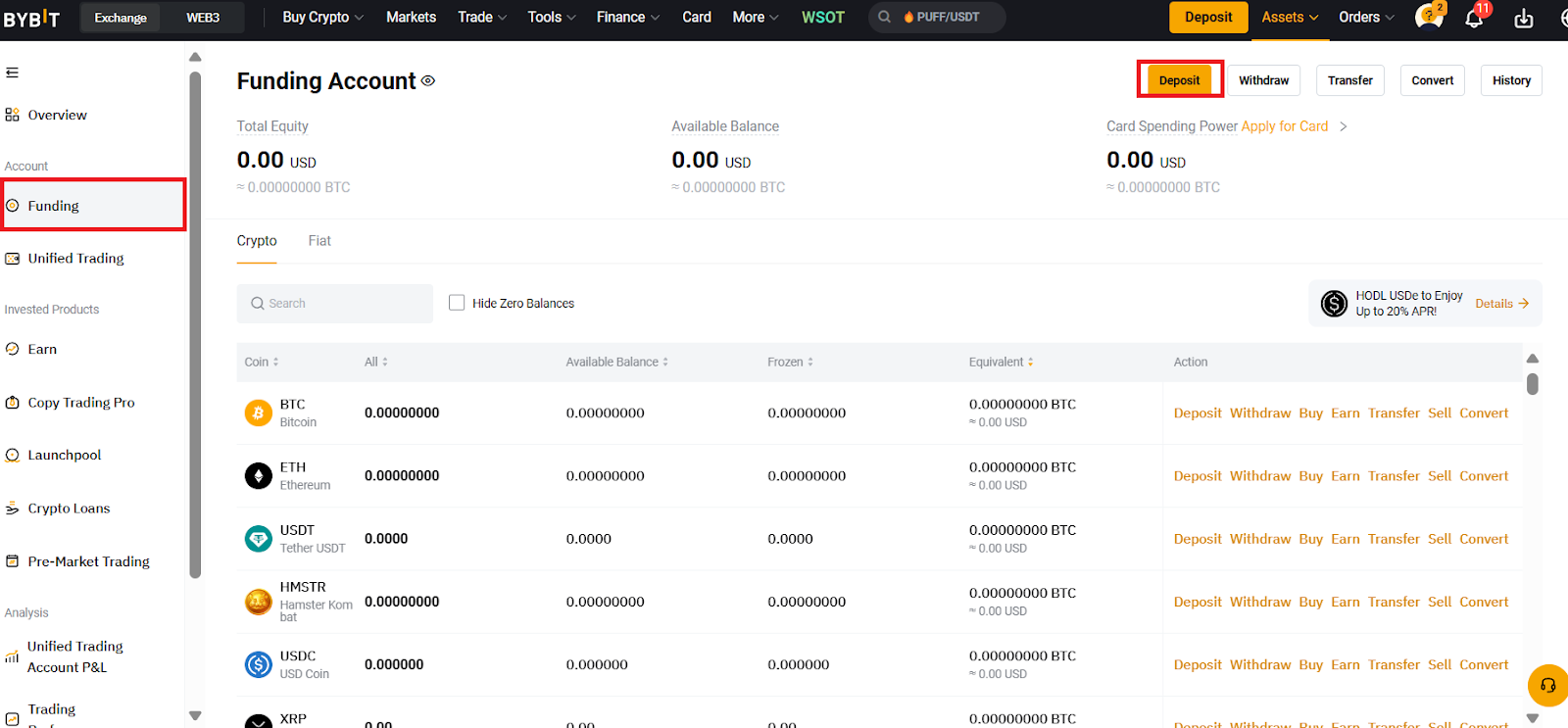
Task: Open notifications bell icon
Action: (1474, 18)
